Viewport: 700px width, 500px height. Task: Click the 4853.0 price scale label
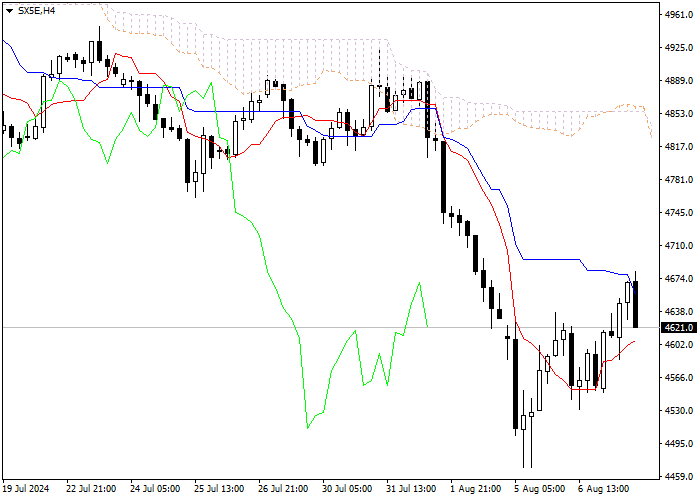(x=679, y=113)
